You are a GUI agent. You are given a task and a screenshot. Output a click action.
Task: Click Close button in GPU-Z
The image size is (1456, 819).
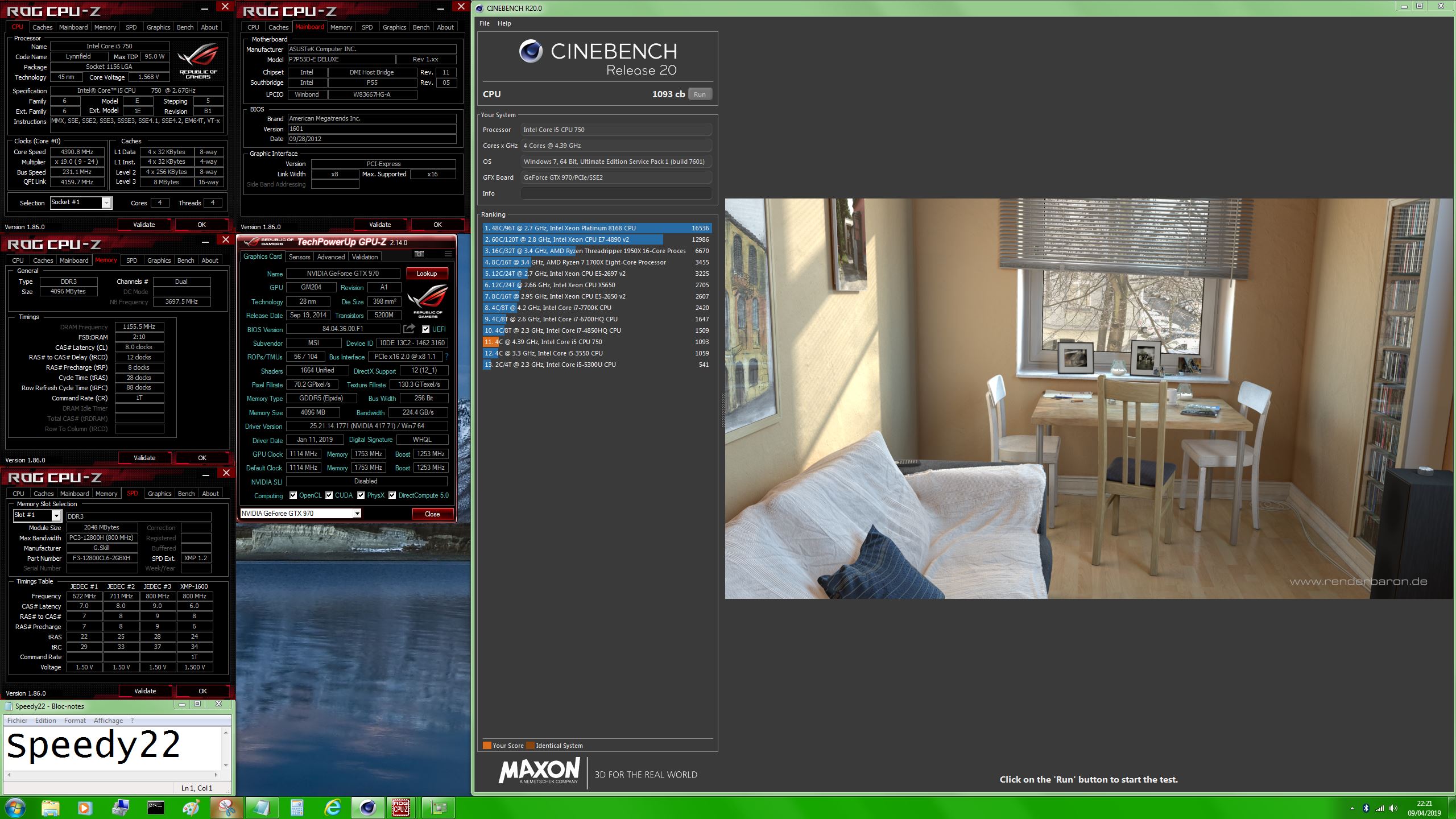(x=432, y=514)
